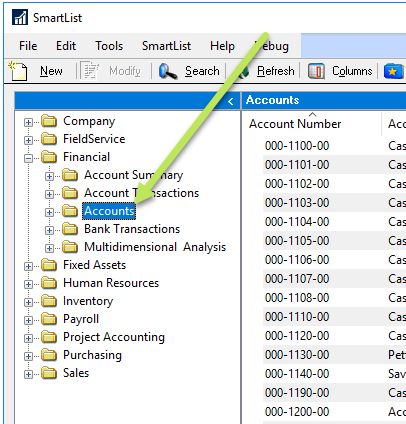Click the Search magnifier icon
This screenshot has width=406, height=424.
click(x=168, y=71)
